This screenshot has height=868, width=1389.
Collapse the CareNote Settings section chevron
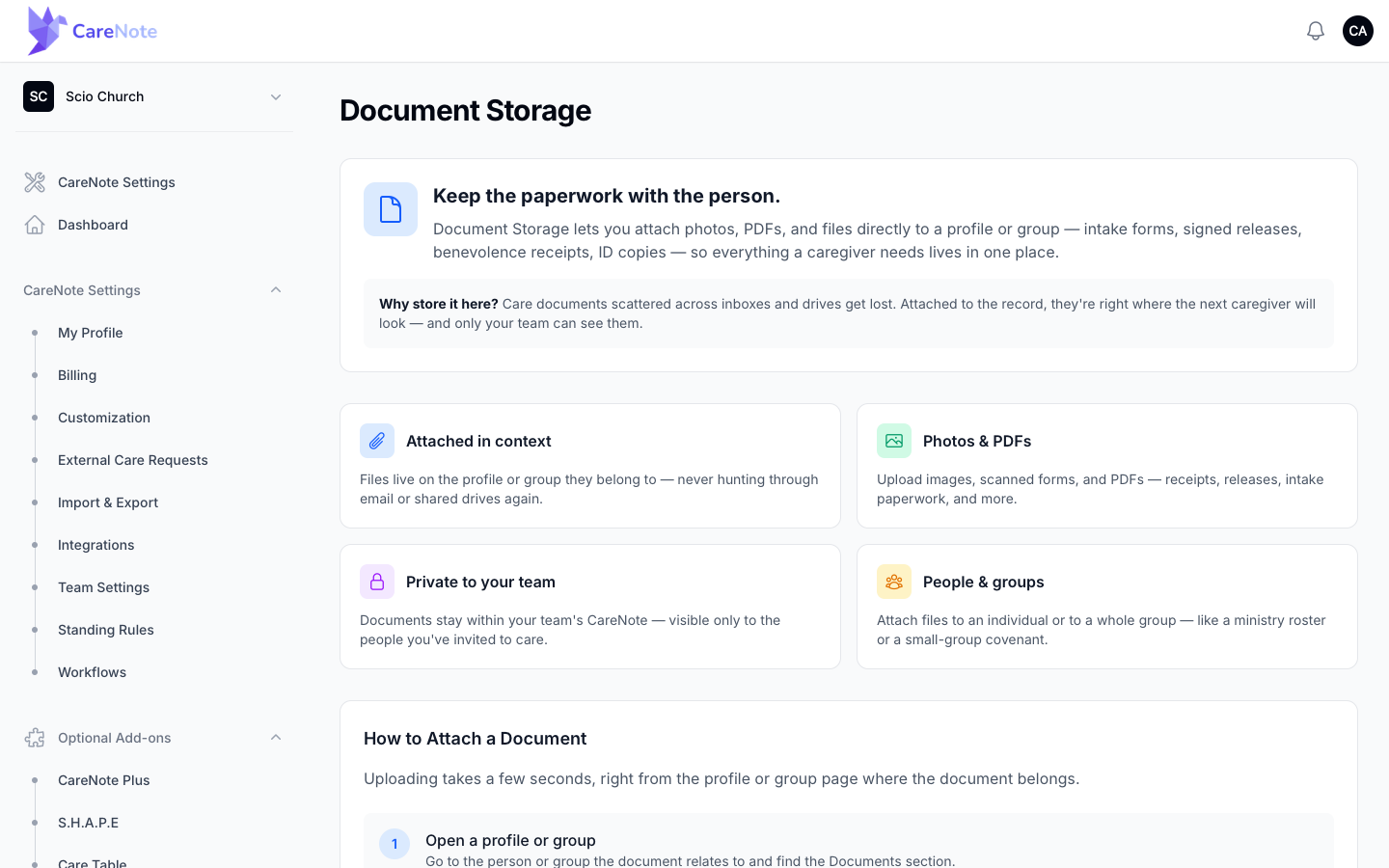tap(276, 290)
